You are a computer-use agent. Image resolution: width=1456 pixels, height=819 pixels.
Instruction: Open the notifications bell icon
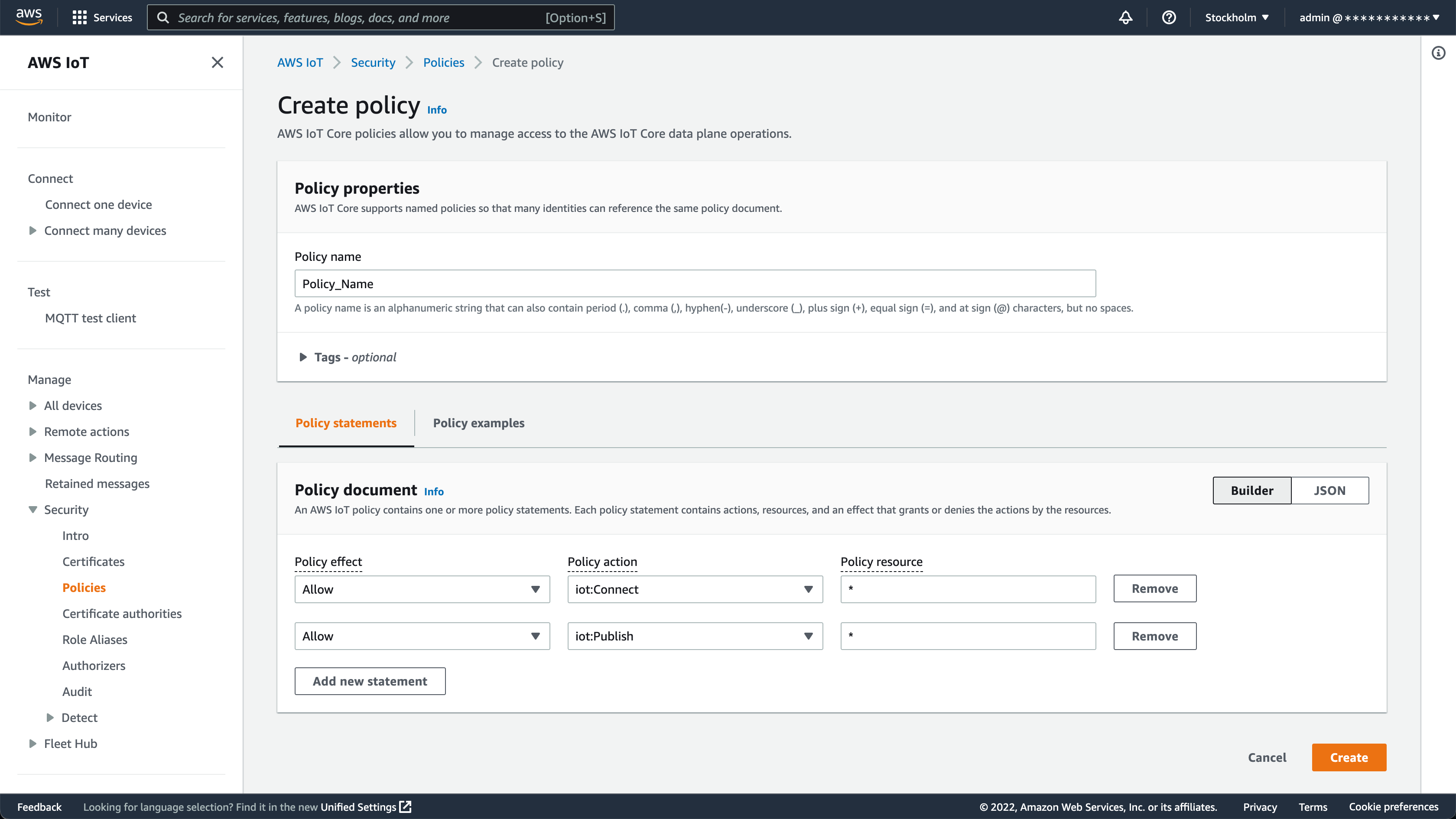(x=1125, y=17)
